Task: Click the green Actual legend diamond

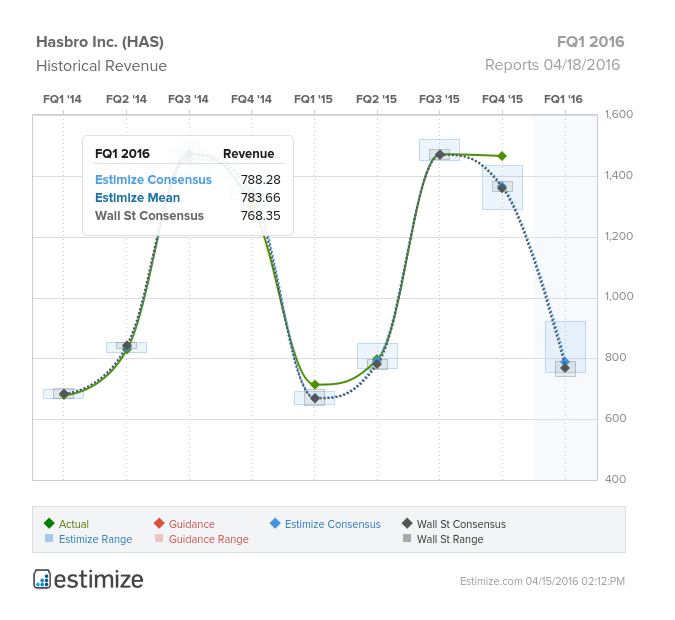Action: tap(49, 523)
